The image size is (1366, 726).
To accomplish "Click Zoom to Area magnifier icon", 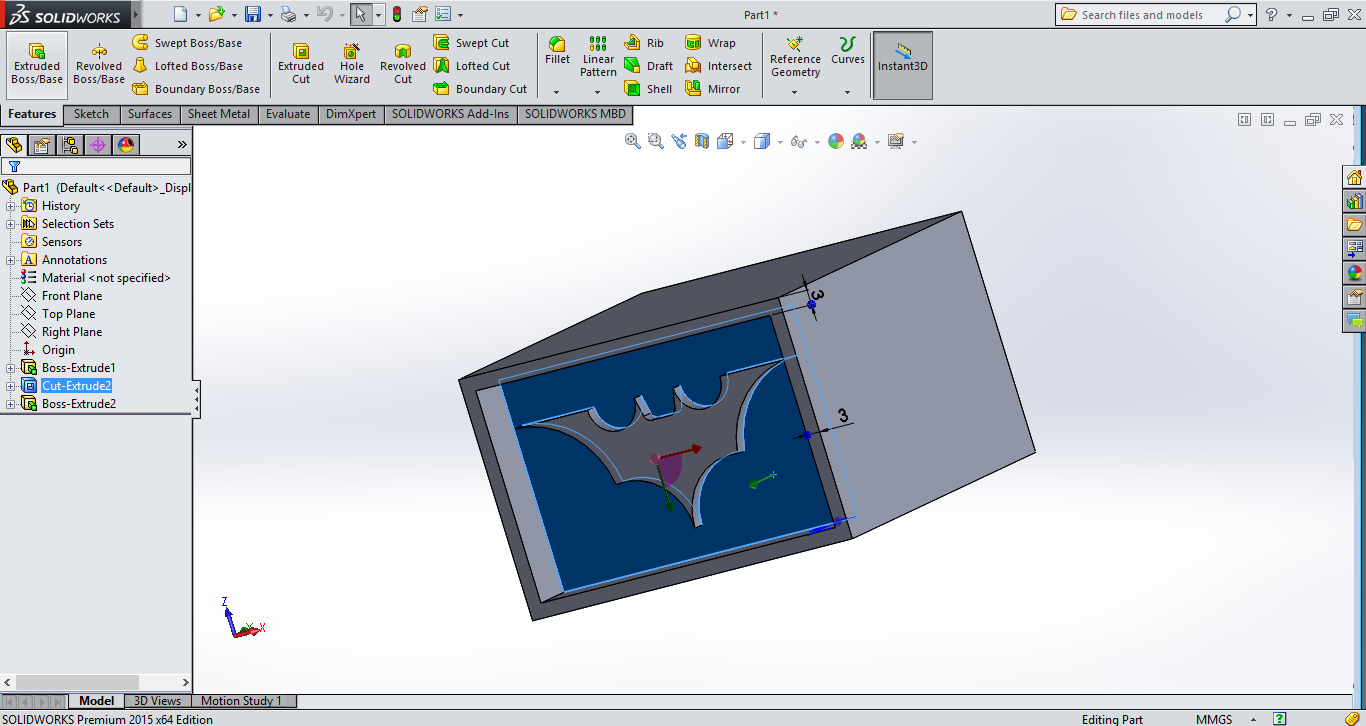I will pyautogui.click(x=656, y=141).
